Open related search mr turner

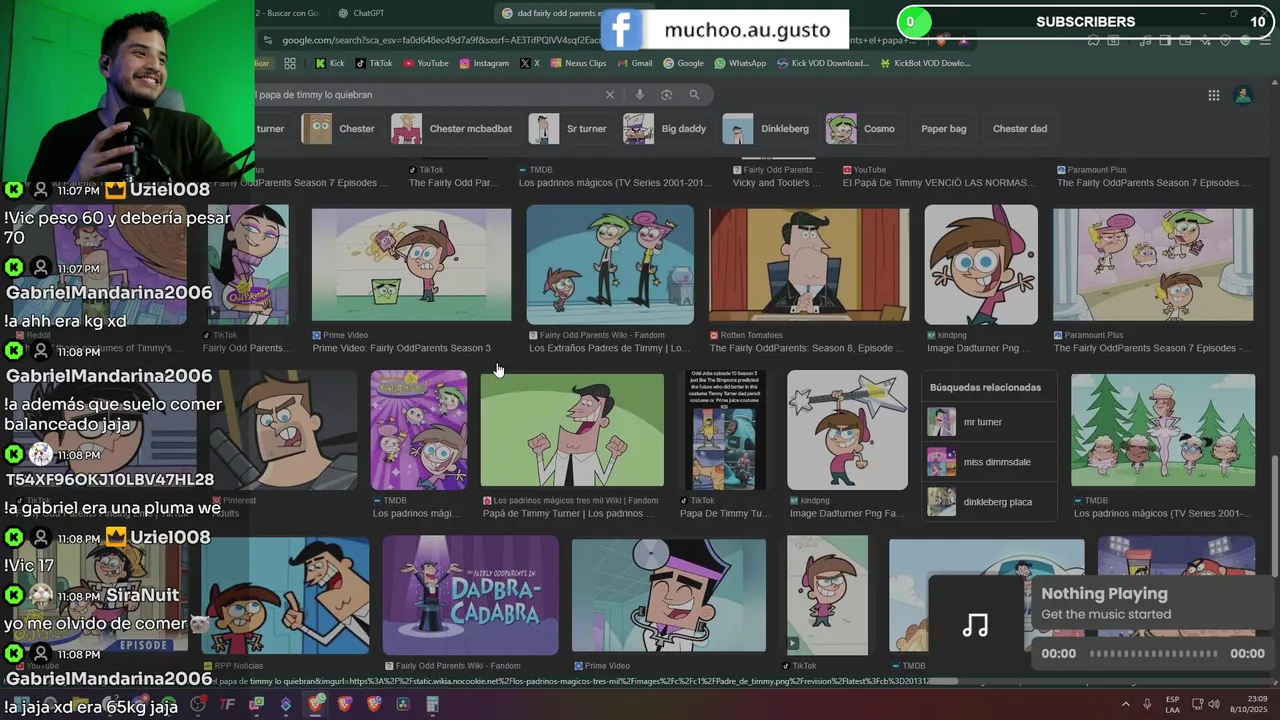(x=990, y=422)
